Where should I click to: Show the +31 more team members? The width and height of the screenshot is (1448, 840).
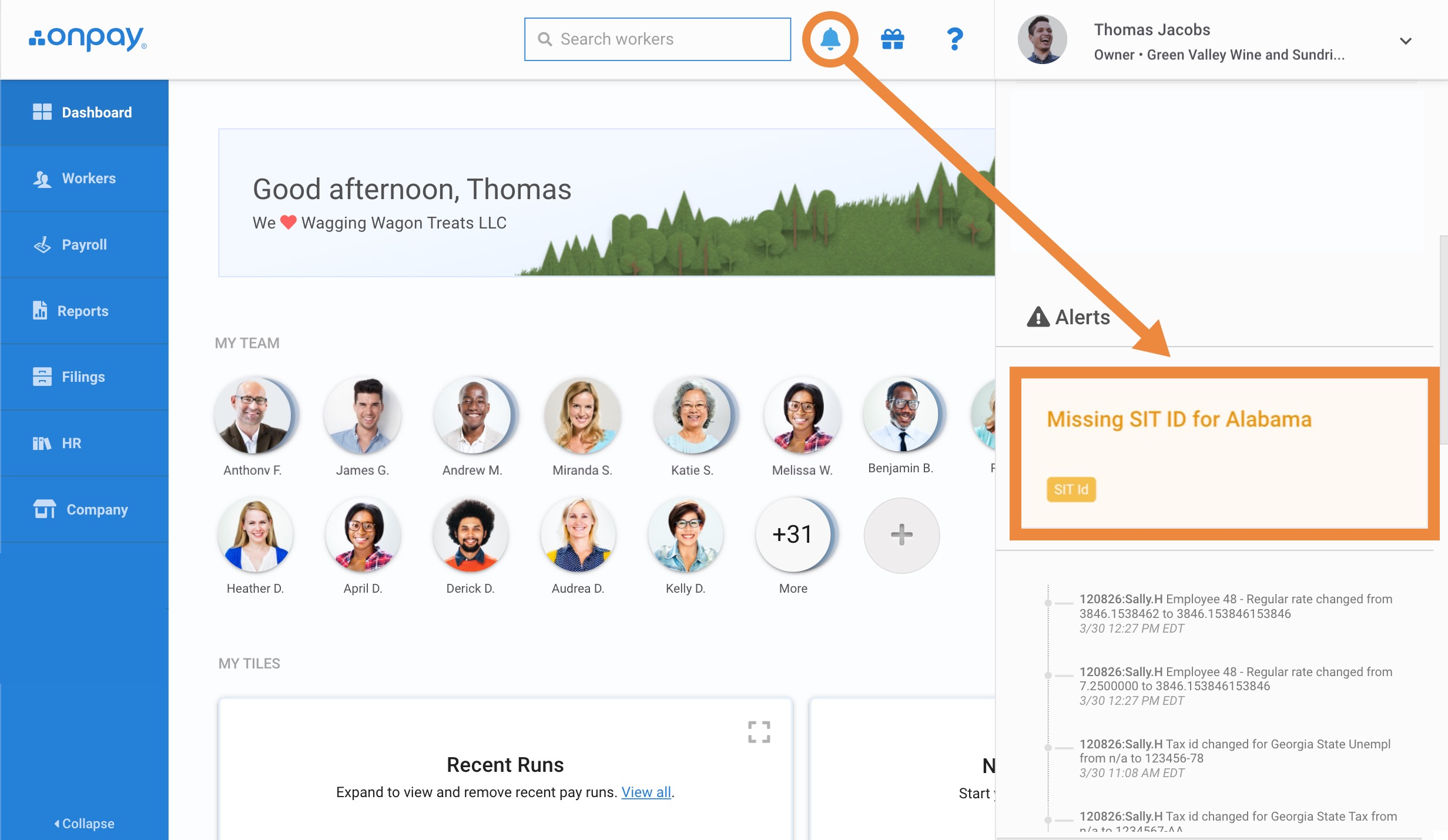(793, 535)
